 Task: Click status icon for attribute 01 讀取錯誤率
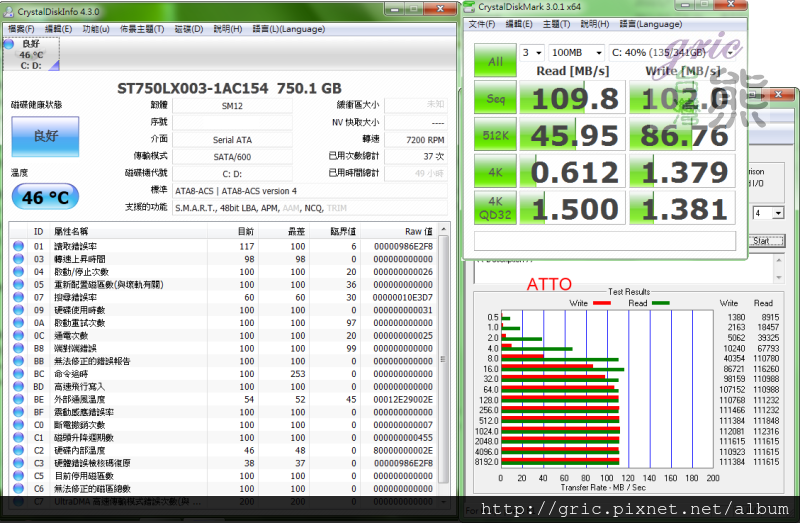tap(18, 246)
